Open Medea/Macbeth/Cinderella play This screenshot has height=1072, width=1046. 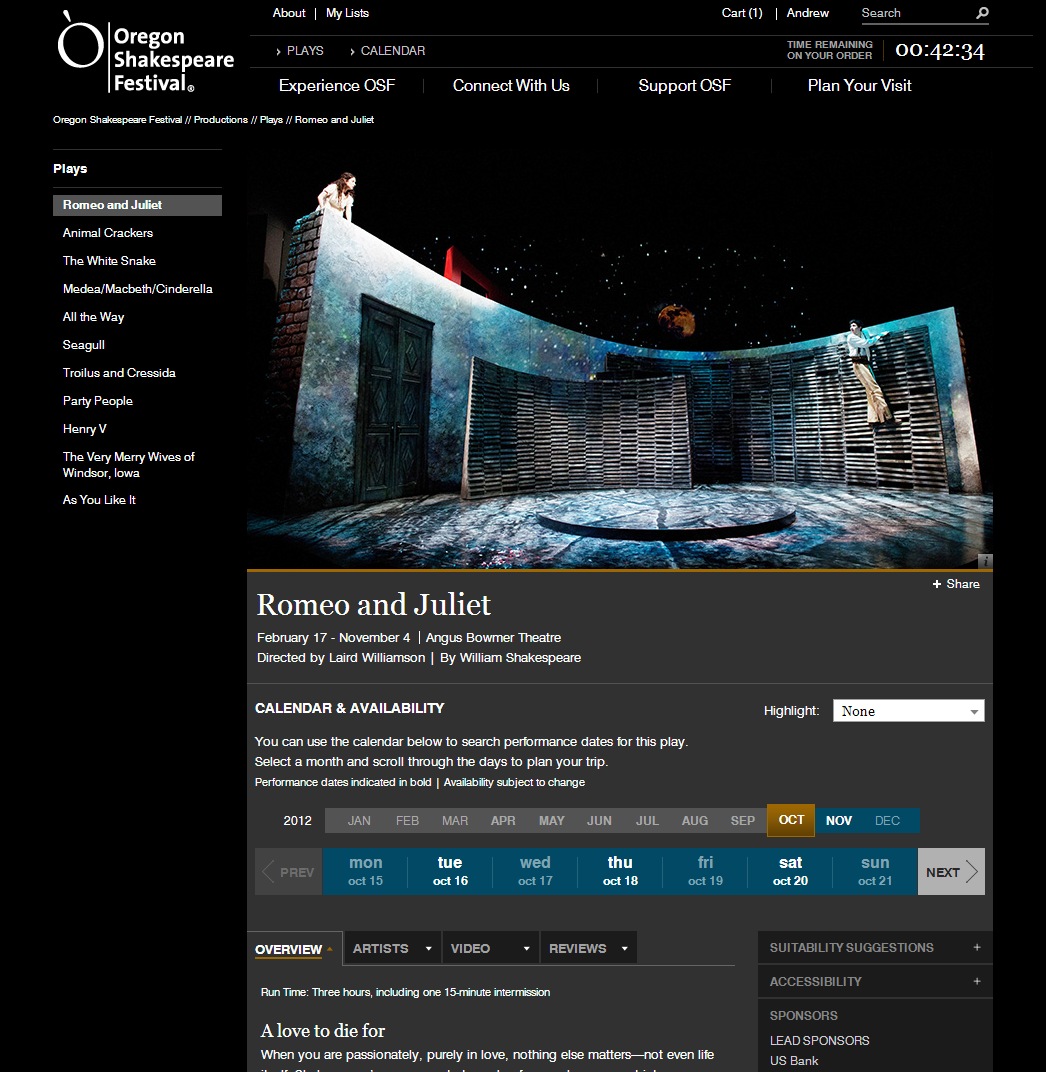click(137, 289)
